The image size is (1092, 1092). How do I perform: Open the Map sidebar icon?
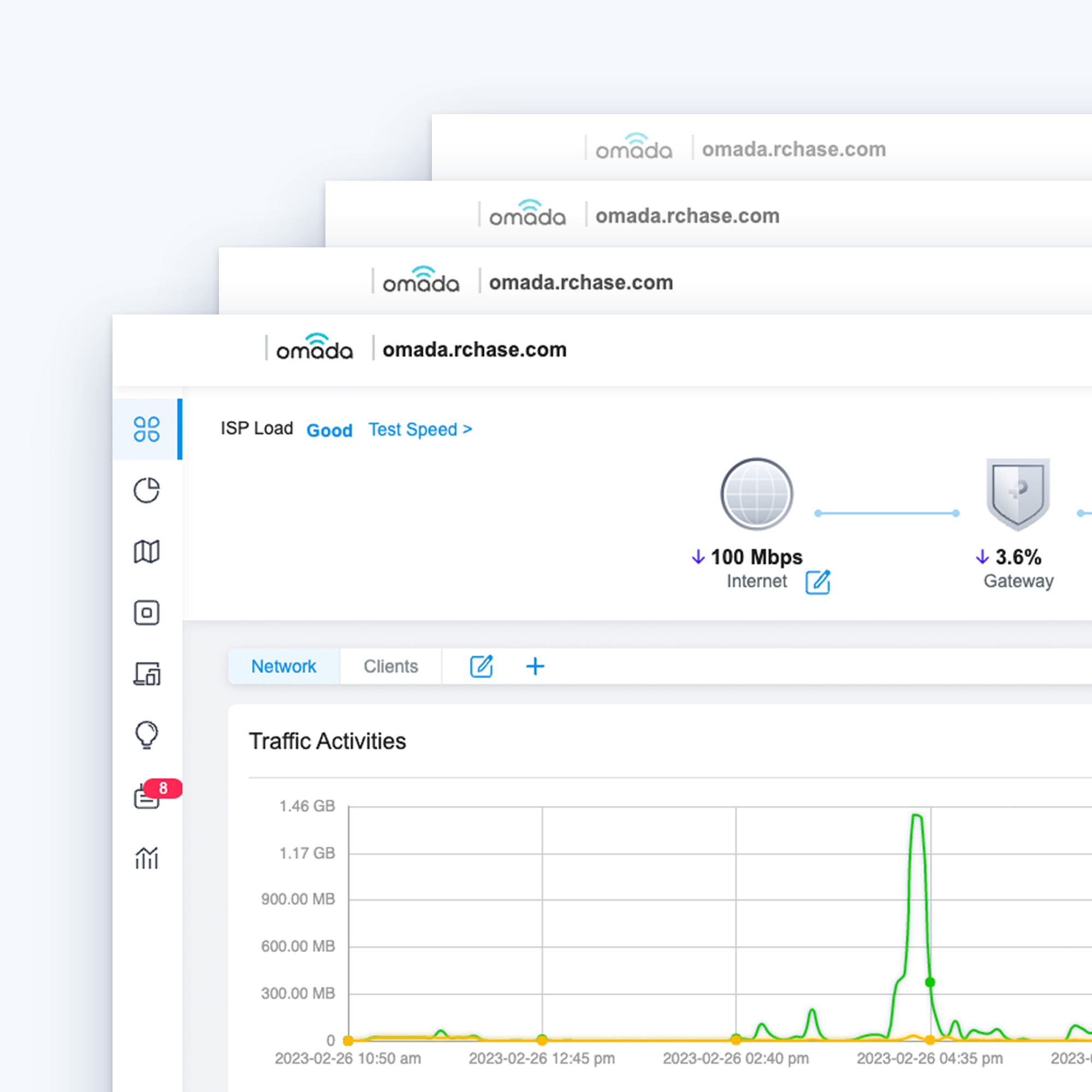point(146,551)
